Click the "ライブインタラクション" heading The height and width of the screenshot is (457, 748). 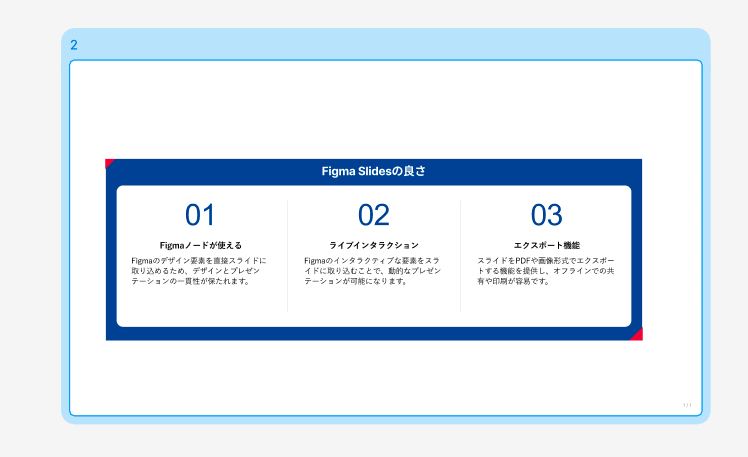pos(373,245)
